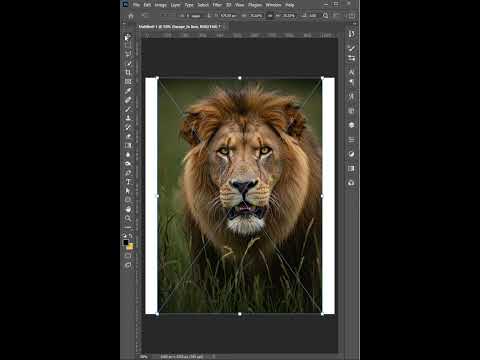480x360 pixels.
Task: Select the Clone Stamp tool
Action: (x=128, y=118)
